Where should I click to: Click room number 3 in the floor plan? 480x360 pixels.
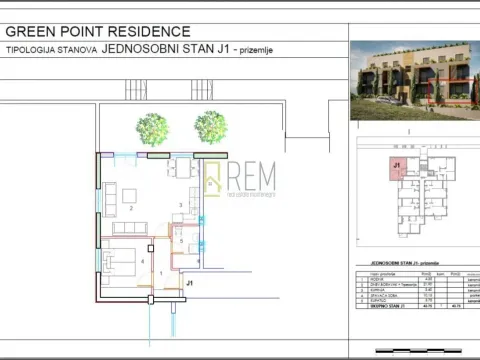click(181, 205)
